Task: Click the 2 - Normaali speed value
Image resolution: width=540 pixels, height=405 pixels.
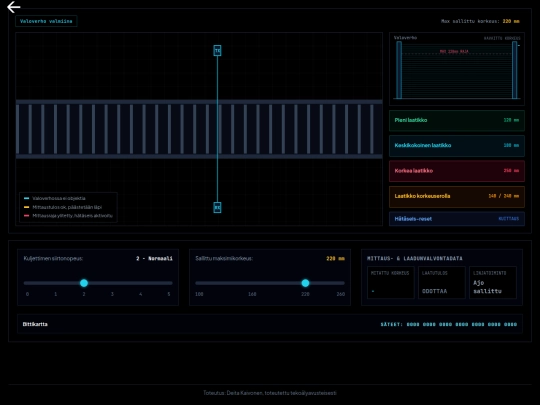Action: pyautogui.click(x=154, y=258)
